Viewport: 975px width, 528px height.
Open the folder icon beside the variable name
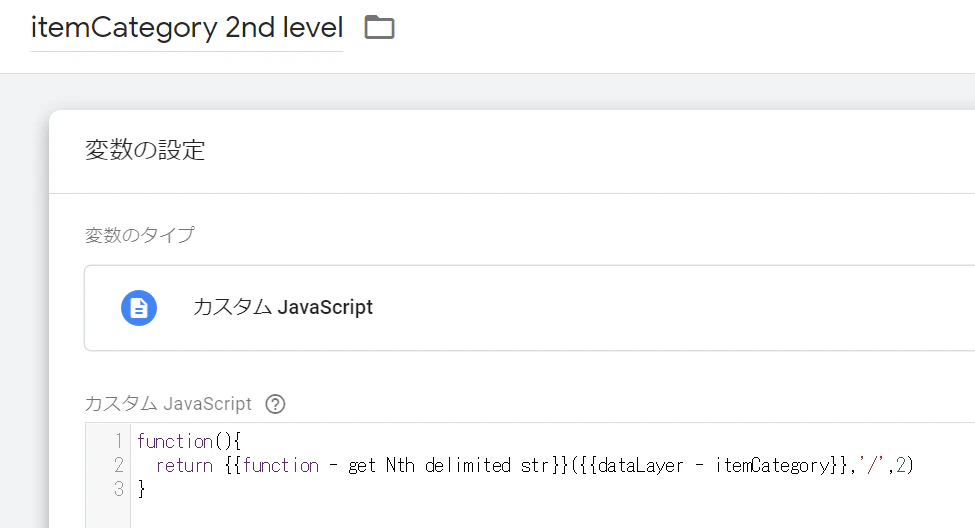click(x=379, y=27)
